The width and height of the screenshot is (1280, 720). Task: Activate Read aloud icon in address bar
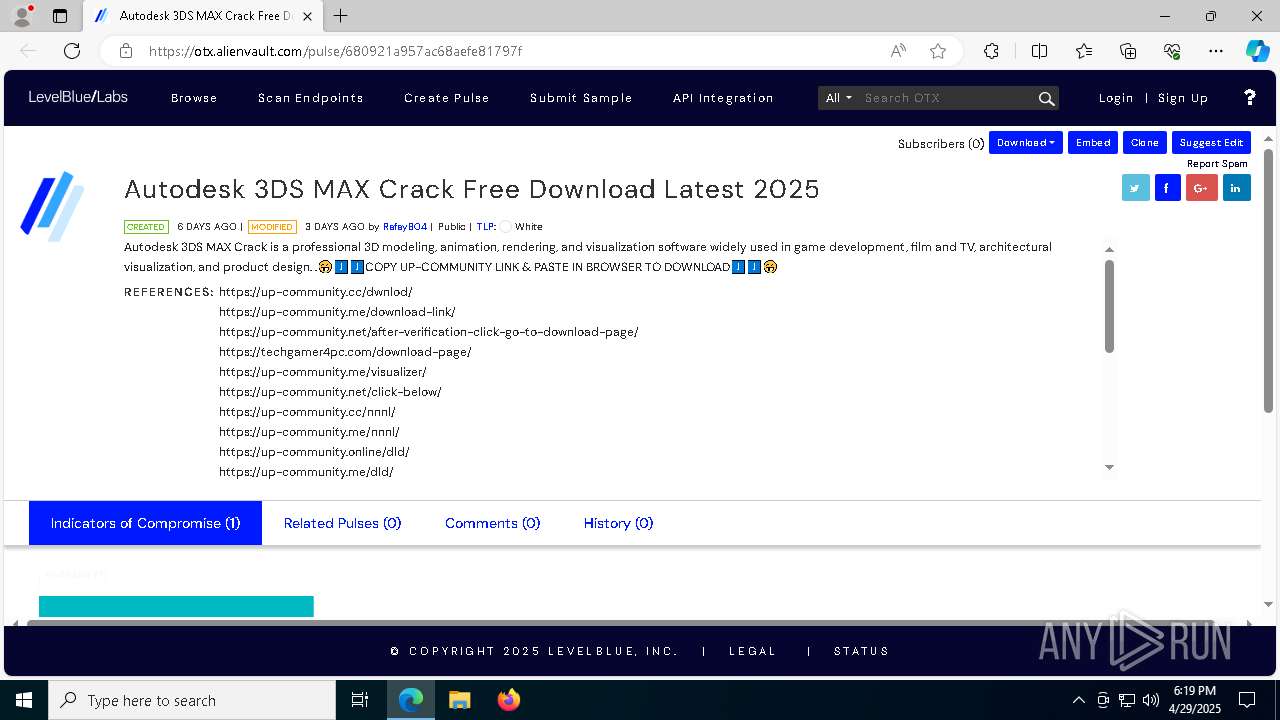(x=898, y=51)
